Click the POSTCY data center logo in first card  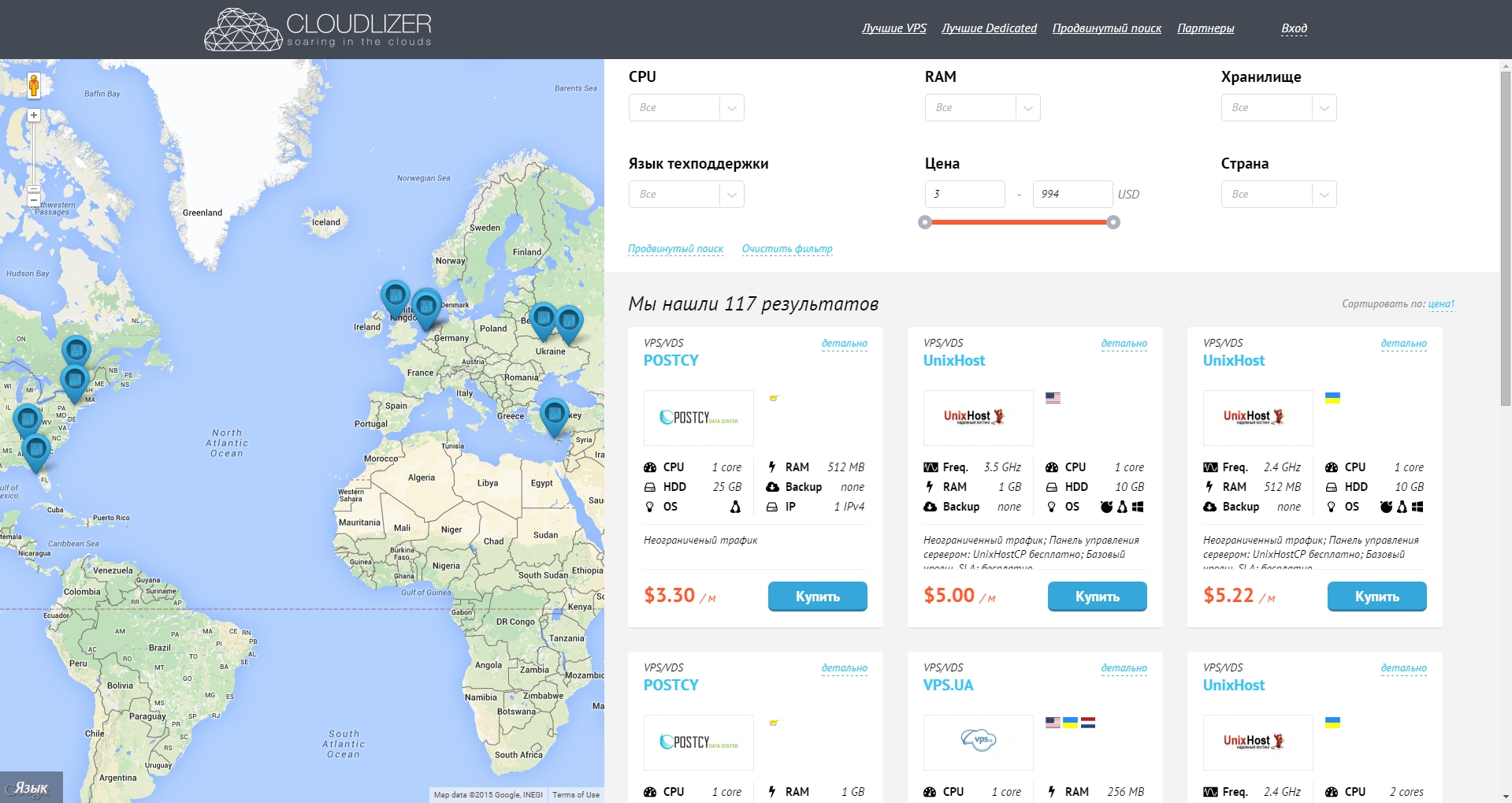click(x=699, y=418)
